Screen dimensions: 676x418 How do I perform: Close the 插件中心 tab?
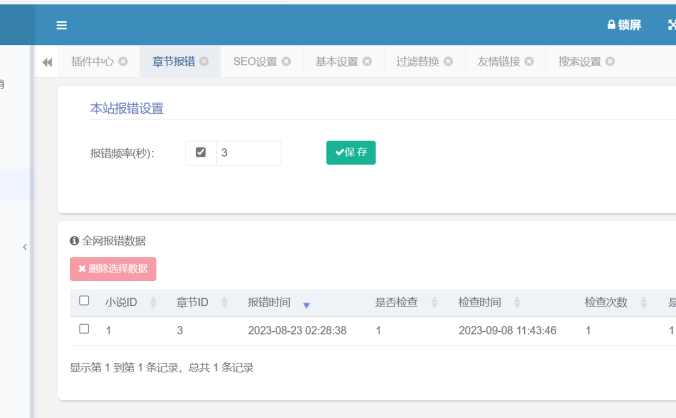(123, 62)
